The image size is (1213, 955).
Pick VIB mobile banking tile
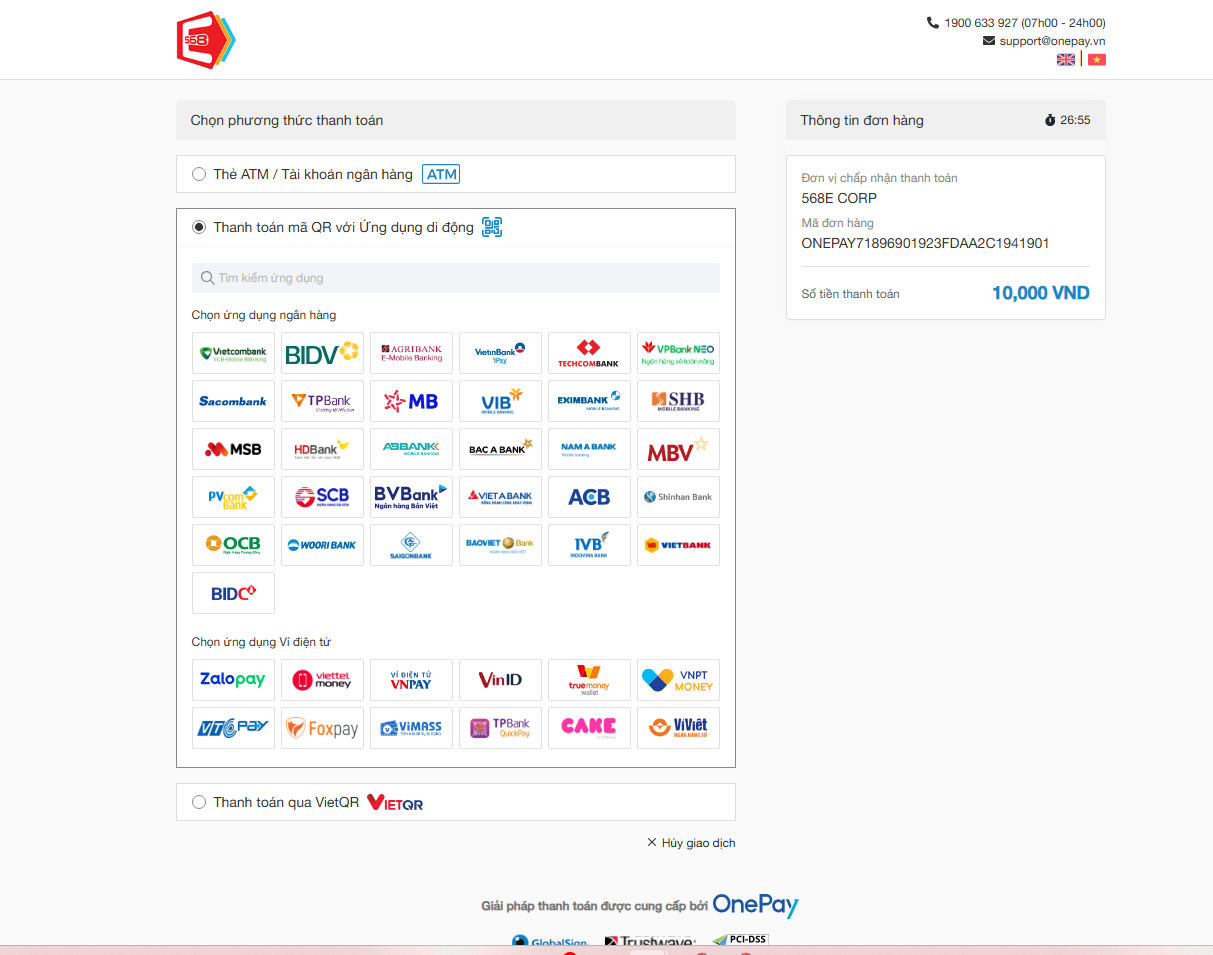point(500,401)
